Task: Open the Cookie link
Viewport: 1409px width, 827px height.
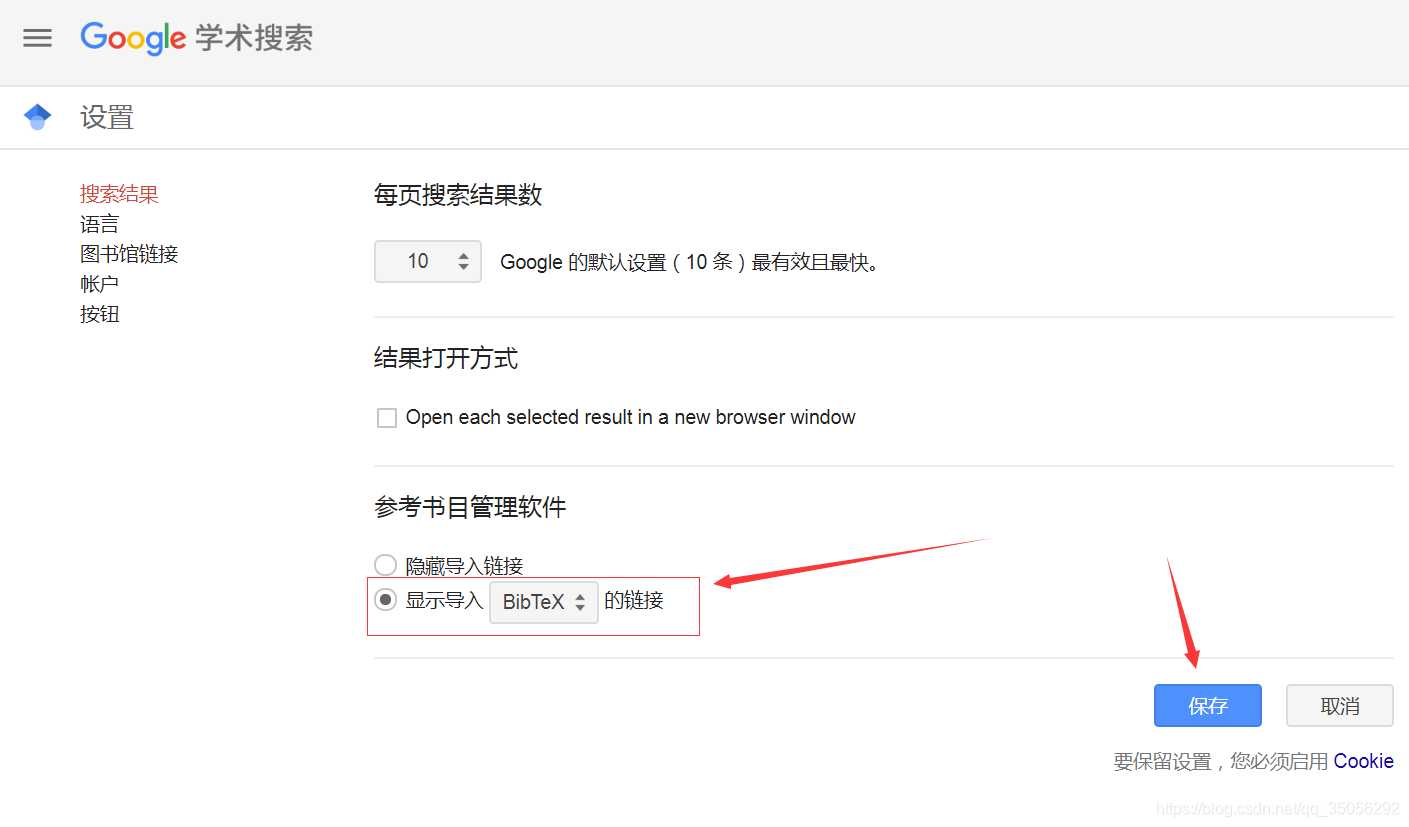Action: tap(1364, 761)
